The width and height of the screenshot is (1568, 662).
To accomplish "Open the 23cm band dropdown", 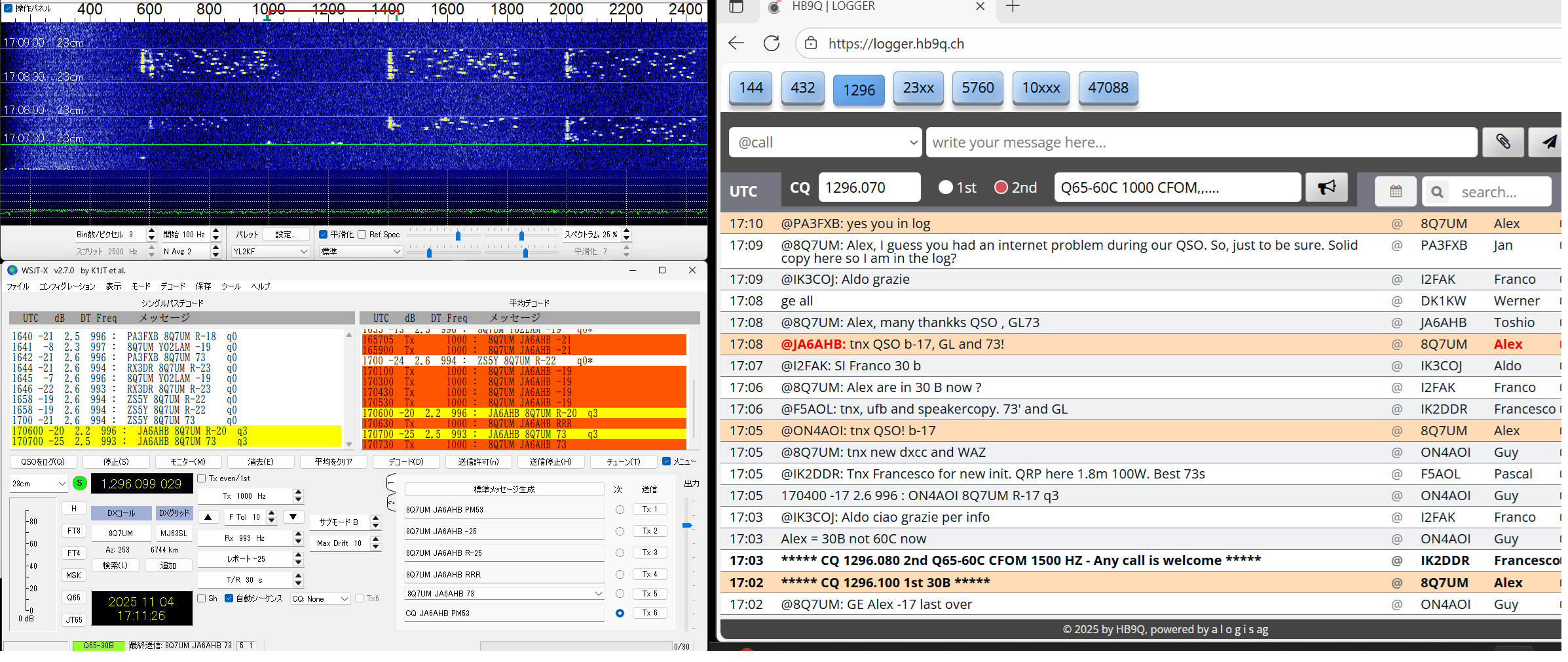I will pyautogui.click(x=39, y=484).
